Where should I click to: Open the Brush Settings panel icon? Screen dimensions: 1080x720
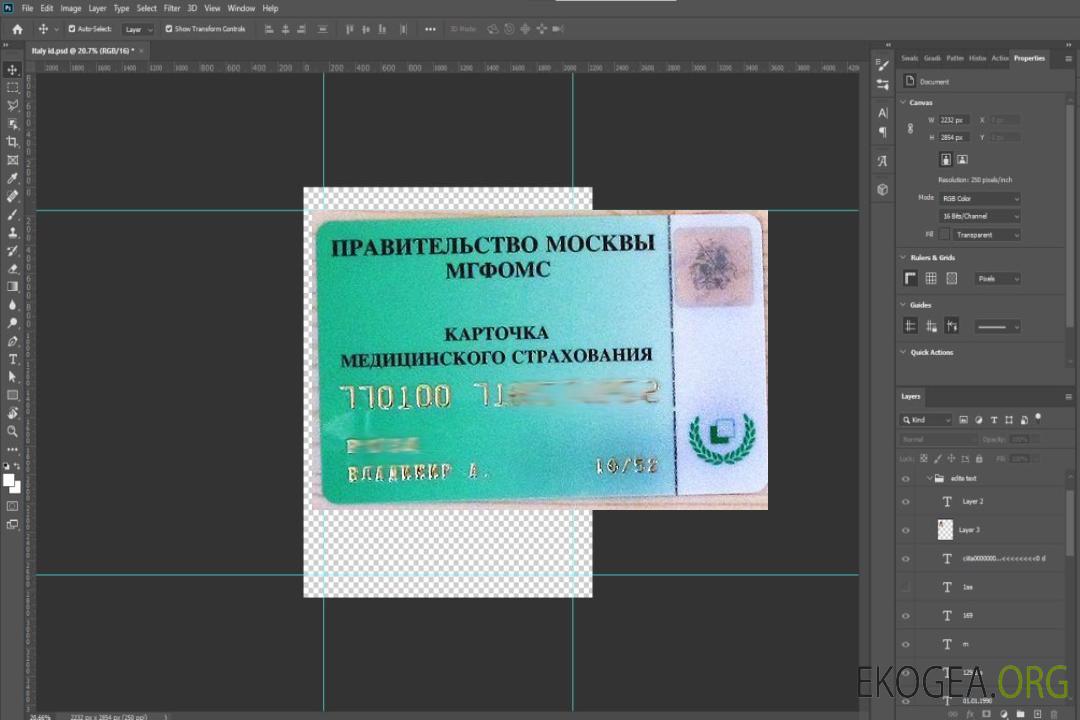[x=882, y=65]
